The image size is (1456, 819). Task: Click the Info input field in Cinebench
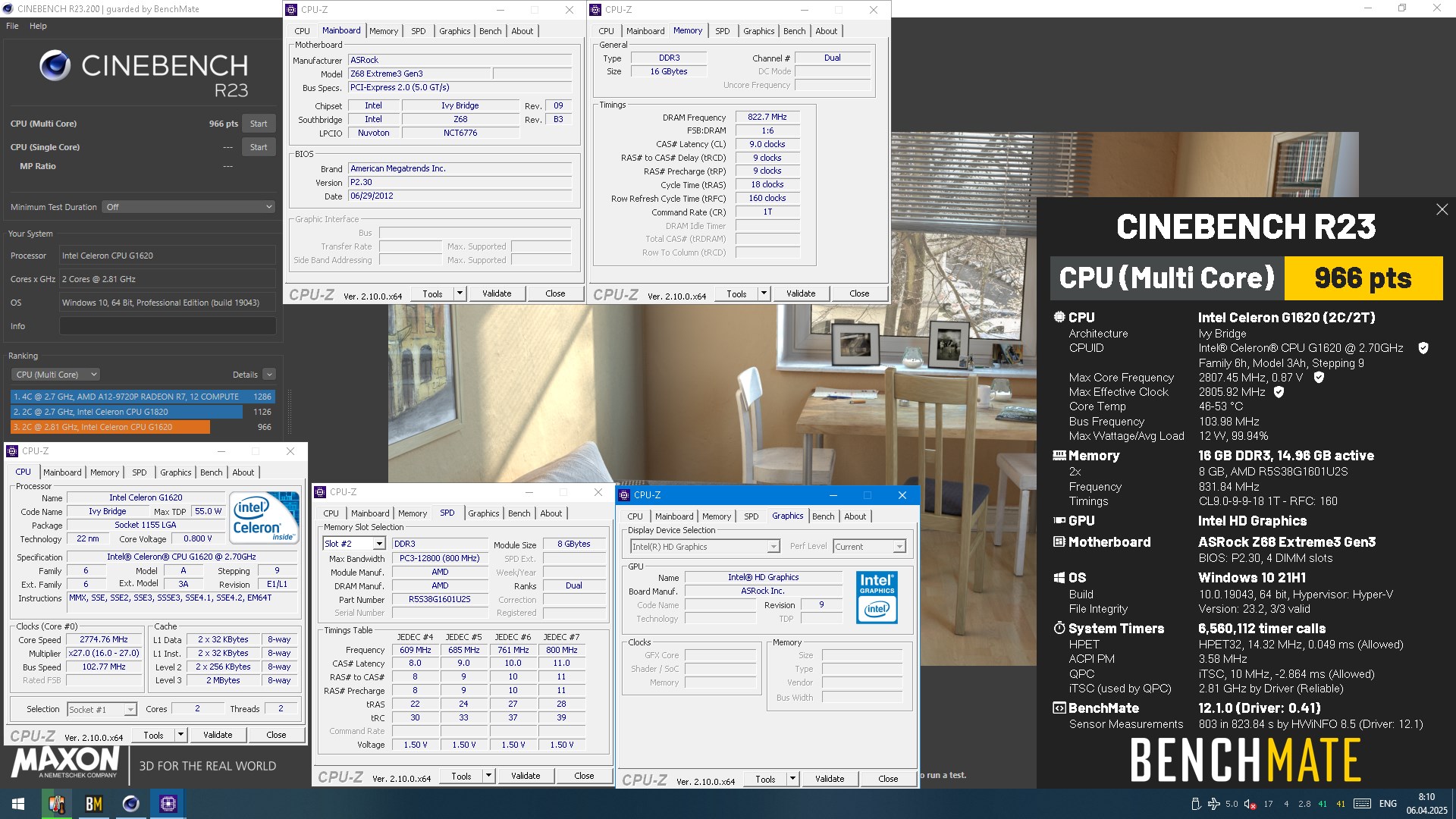click(168, 326)
